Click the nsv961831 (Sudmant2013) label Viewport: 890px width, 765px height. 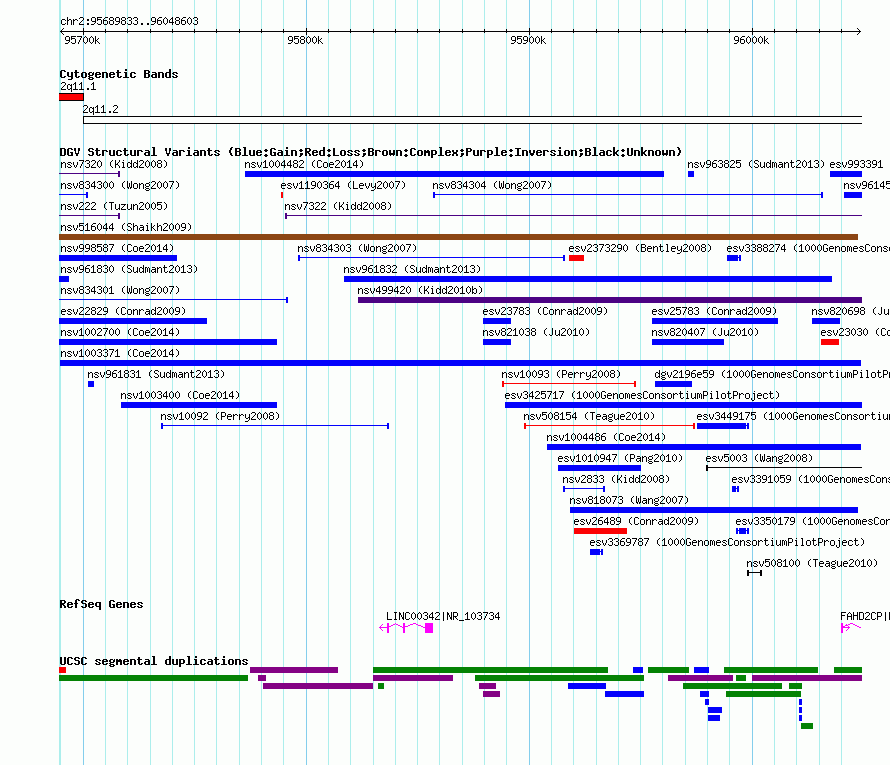pyautogui.click(x=156, y=374)
